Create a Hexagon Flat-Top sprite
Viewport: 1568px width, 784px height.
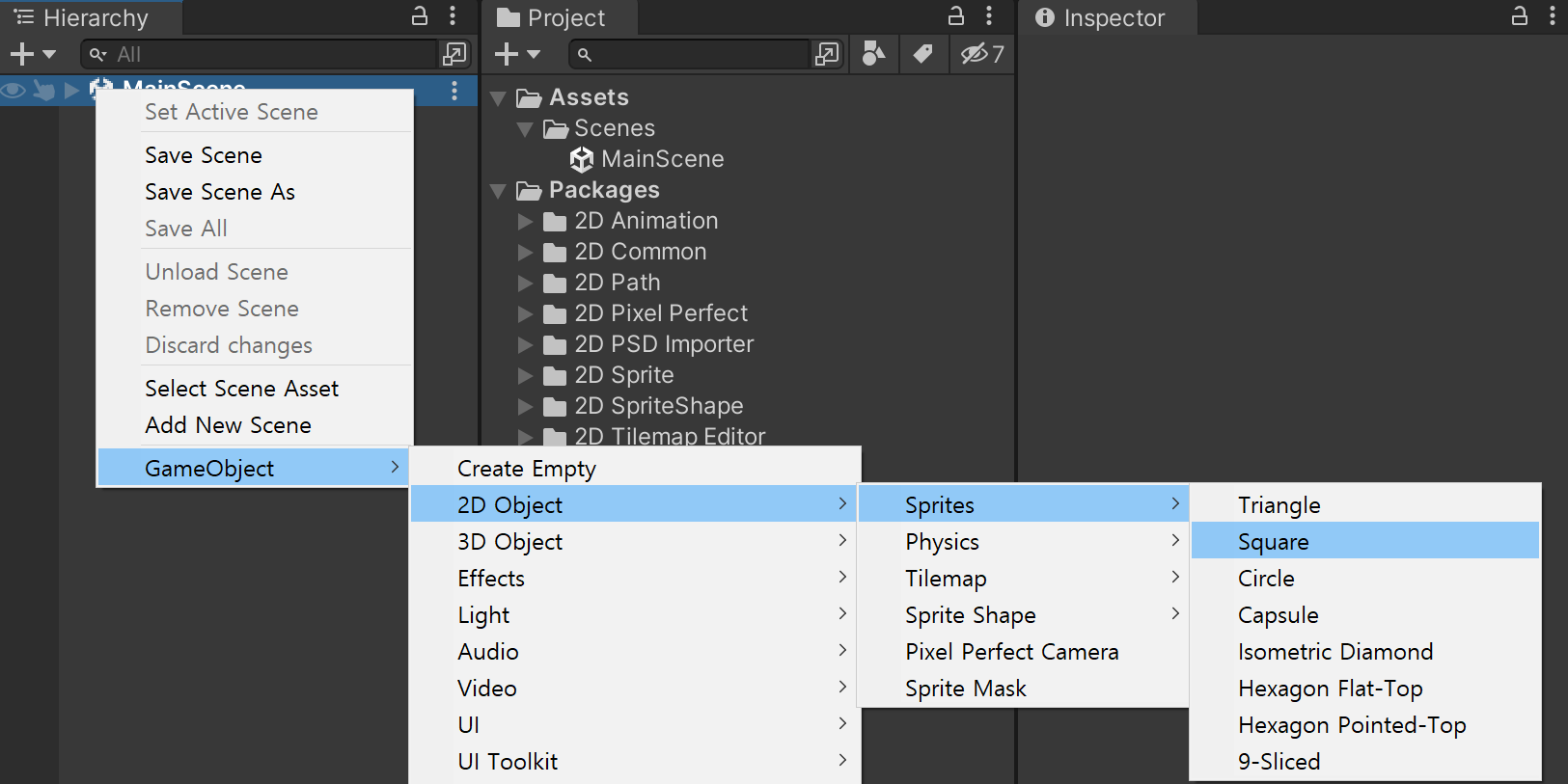pyautogui.click(x=1365, y=688)
